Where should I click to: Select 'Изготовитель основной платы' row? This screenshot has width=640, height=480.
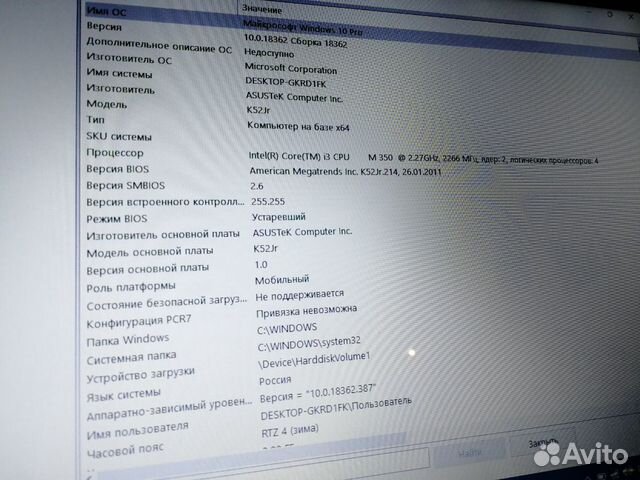[163, 235]
